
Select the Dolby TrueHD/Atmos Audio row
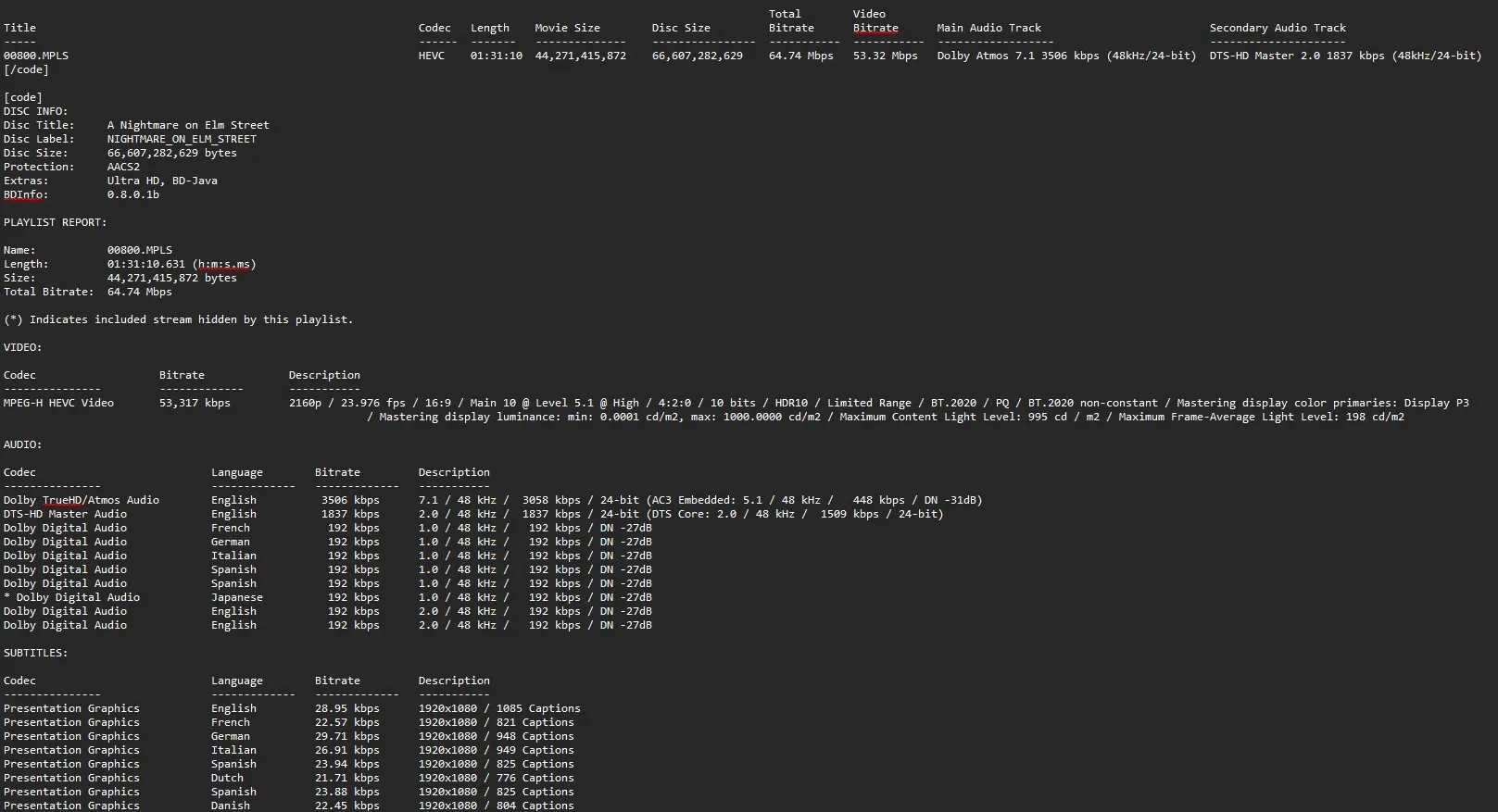(x=82, y=500)
